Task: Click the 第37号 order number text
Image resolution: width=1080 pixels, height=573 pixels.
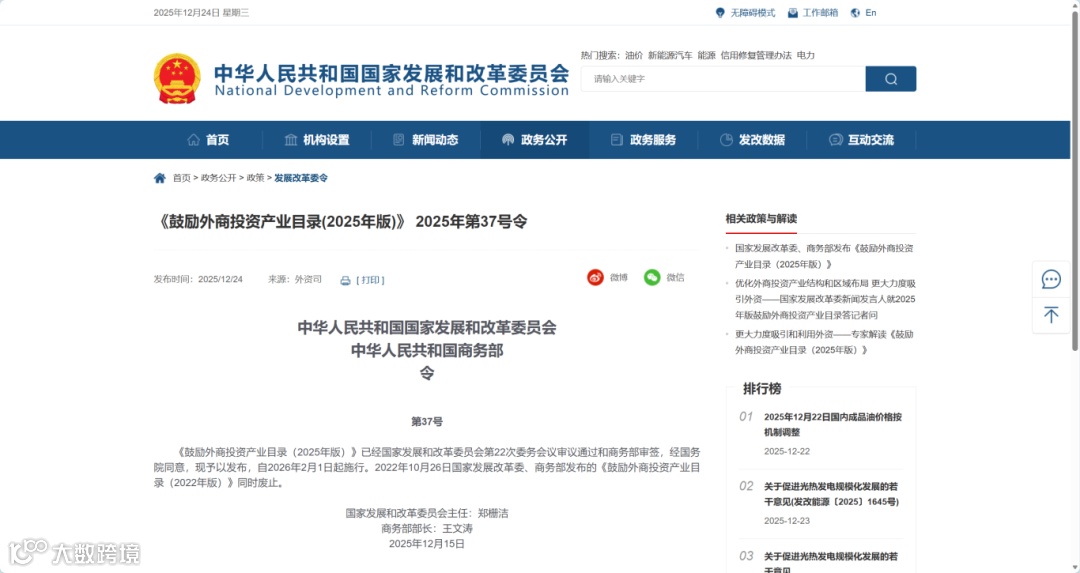Action: (x=427, y=421)
